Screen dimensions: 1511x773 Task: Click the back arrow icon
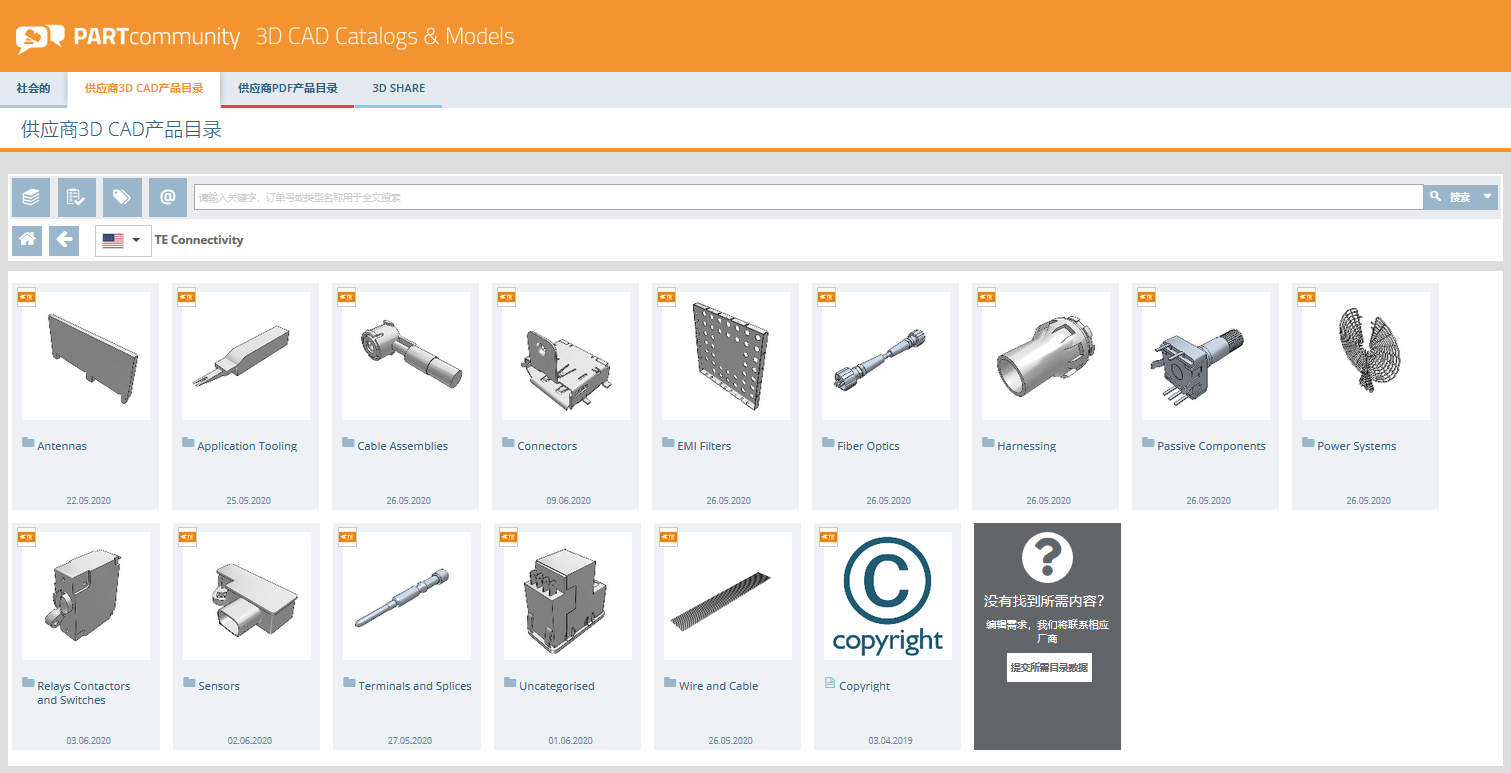pyautogui.click(x=64, y=240)
